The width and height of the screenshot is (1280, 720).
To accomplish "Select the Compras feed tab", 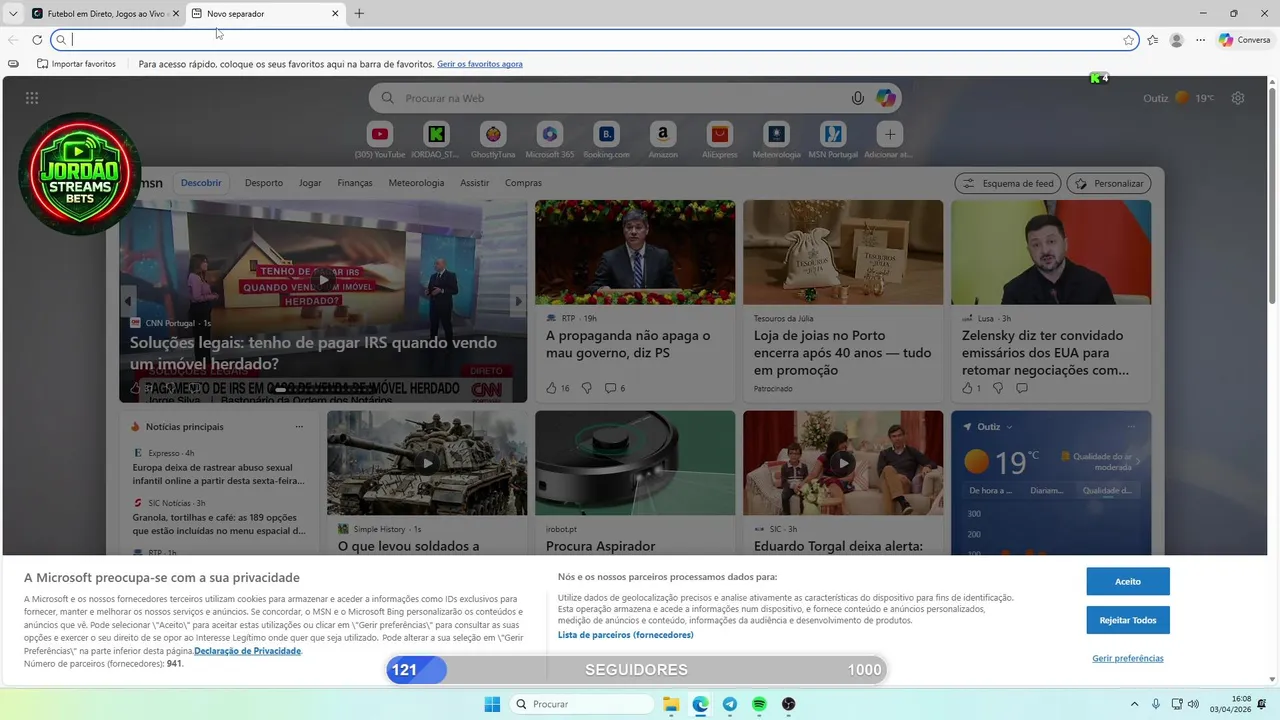I will (523, 183).
